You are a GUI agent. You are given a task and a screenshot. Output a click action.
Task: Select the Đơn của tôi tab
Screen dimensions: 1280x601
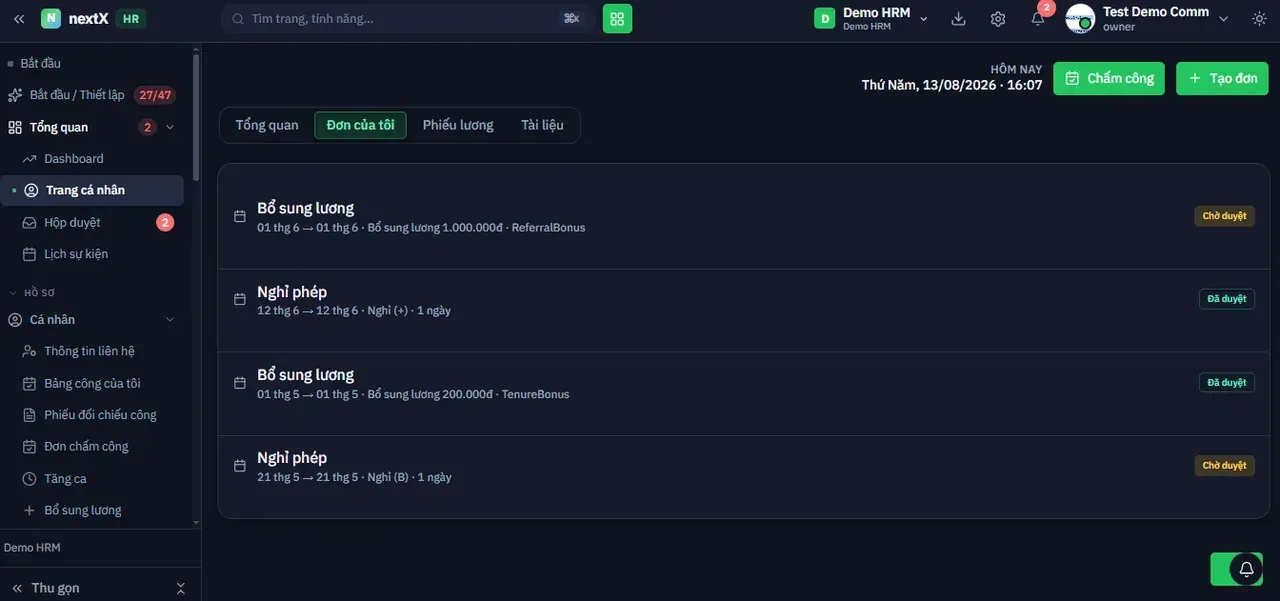(360, 125)
